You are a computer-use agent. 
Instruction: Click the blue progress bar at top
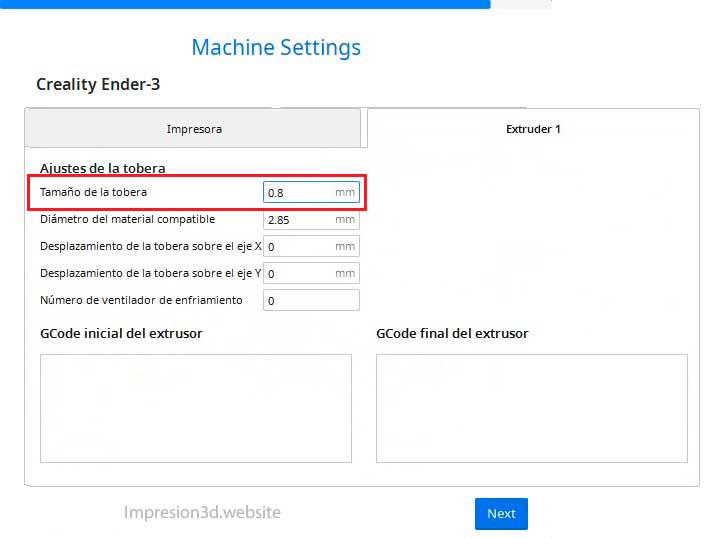[x=245, y=4]
